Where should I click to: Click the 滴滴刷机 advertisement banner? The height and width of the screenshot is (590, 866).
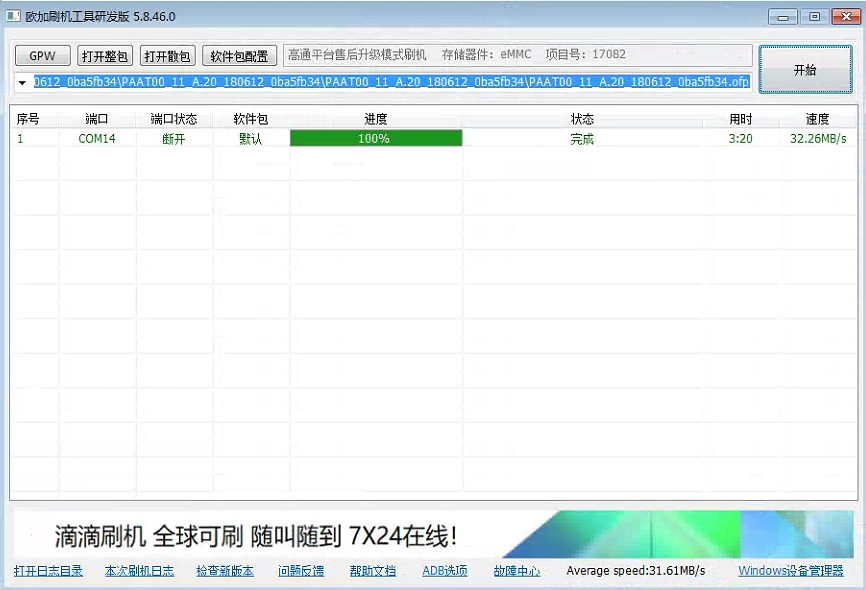click(433, 534)
